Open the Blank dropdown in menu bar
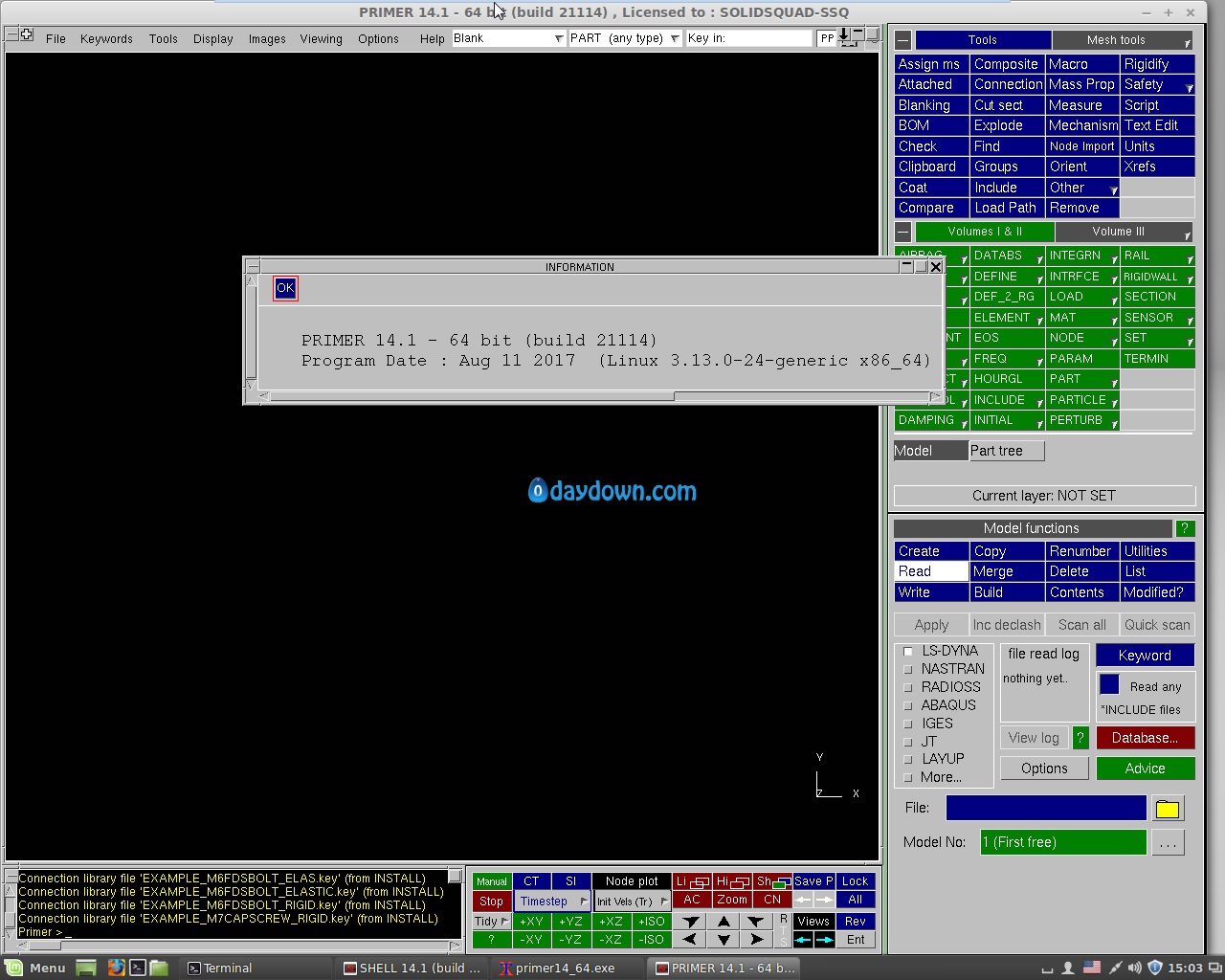Viewport: 1225px width, 980px height. point(508,38)
